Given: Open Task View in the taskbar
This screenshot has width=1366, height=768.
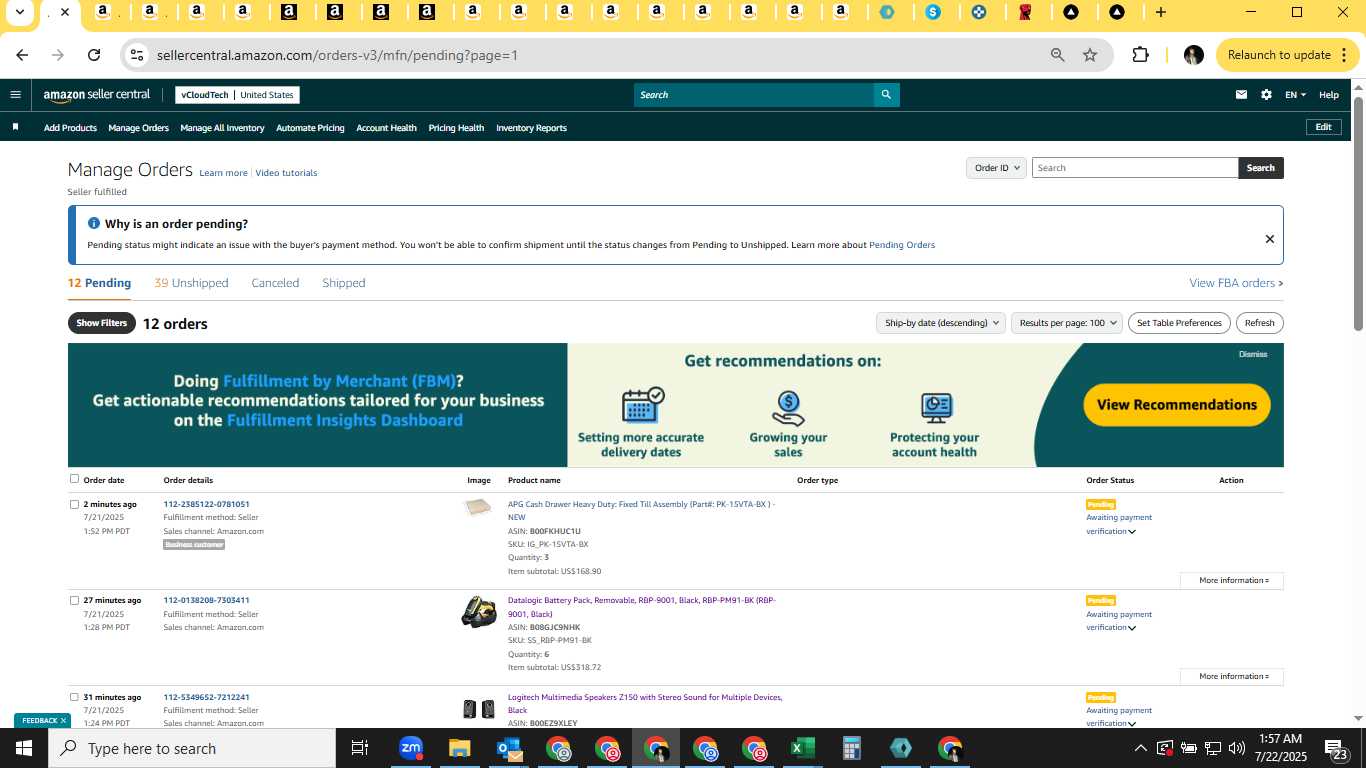Looking at the screenshot, I should 360,748.
